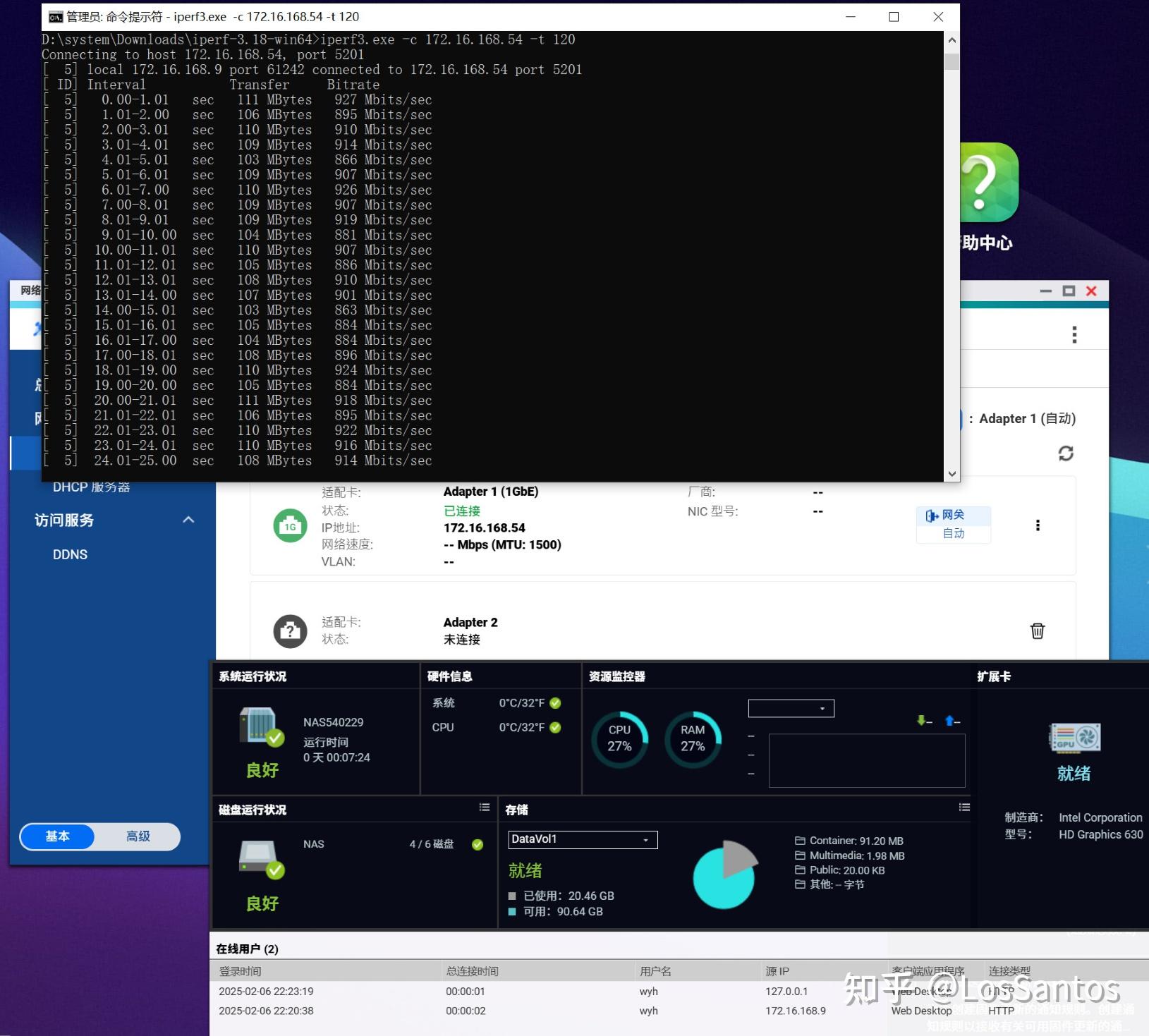This screenshot has height=1036, width=1149.
Task: Click the GPU expansion card icon
Action: [1075, 738]
